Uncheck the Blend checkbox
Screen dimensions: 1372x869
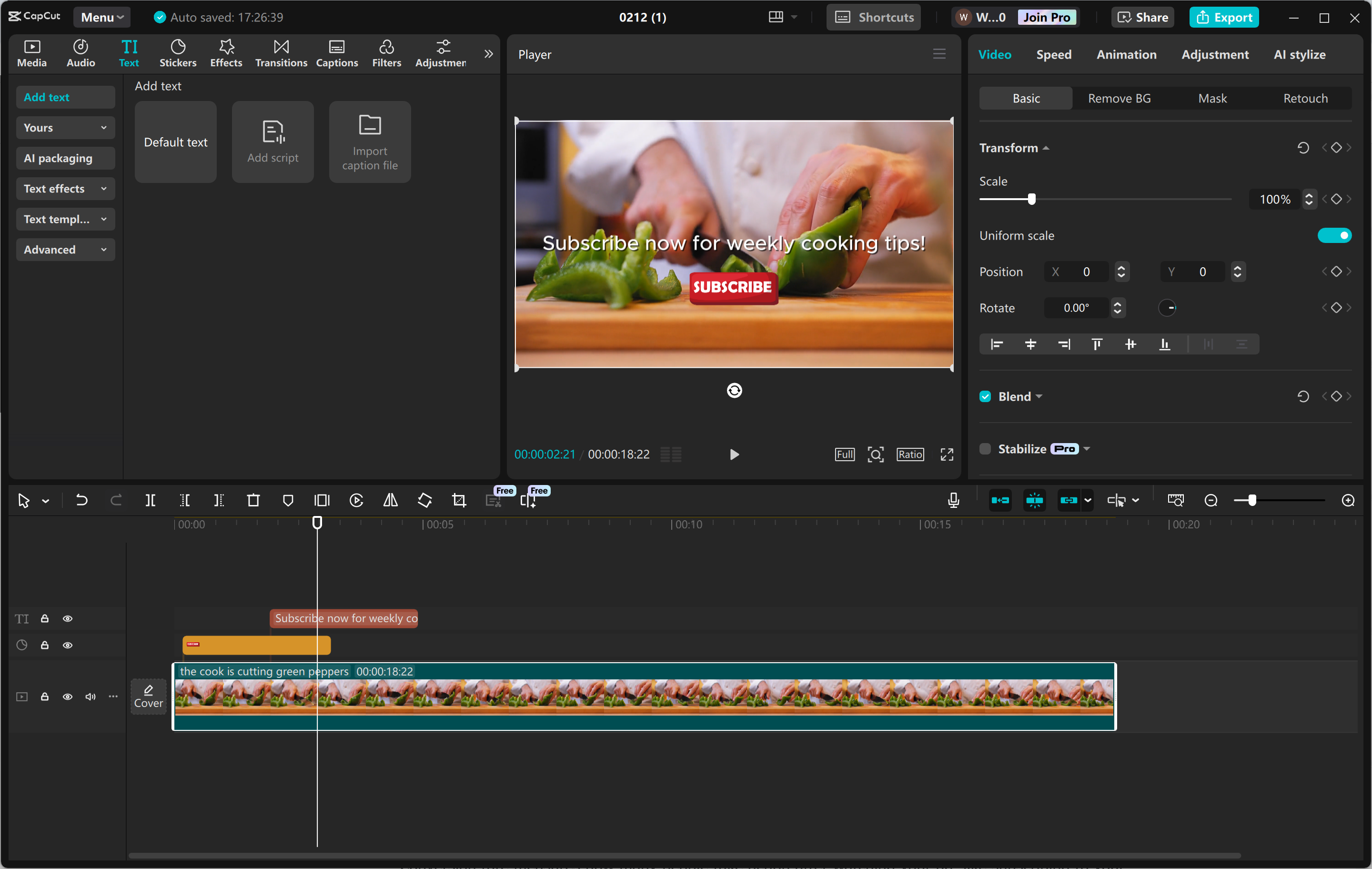(x=985, y=396)
